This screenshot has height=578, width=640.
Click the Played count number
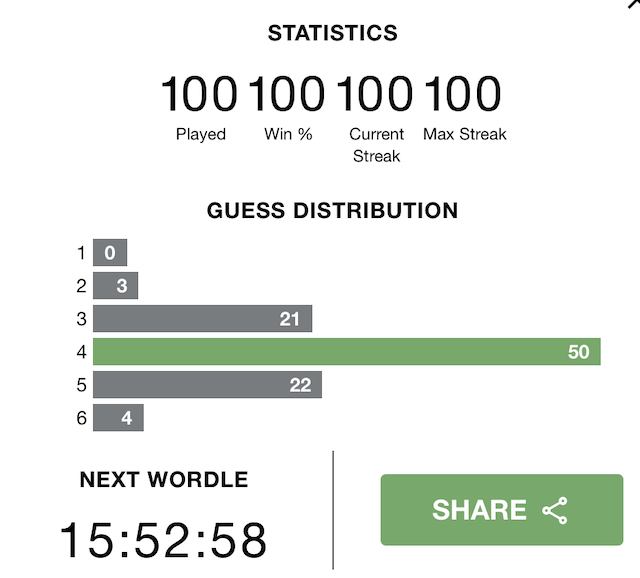pyautogui.click(x=199, y=94)
